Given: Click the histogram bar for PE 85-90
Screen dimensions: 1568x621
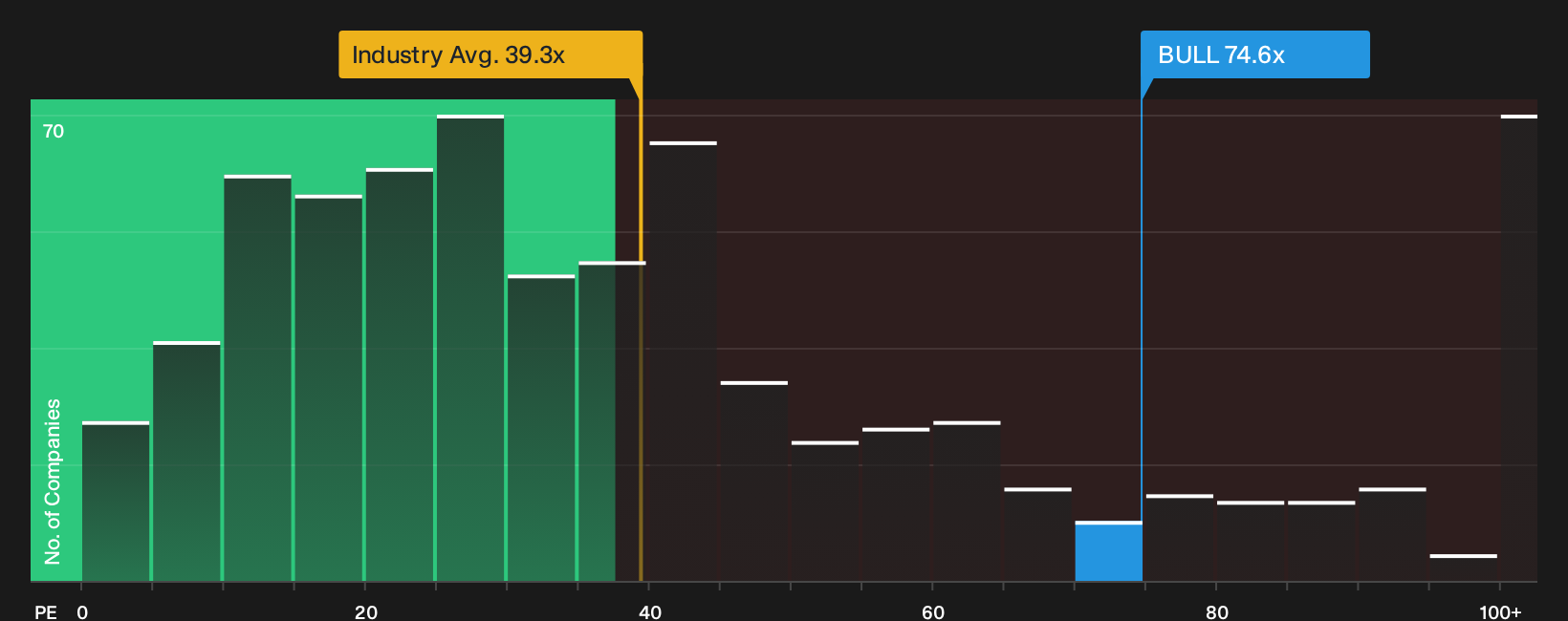Looking at the screenshot, I should coord(1321,542).
